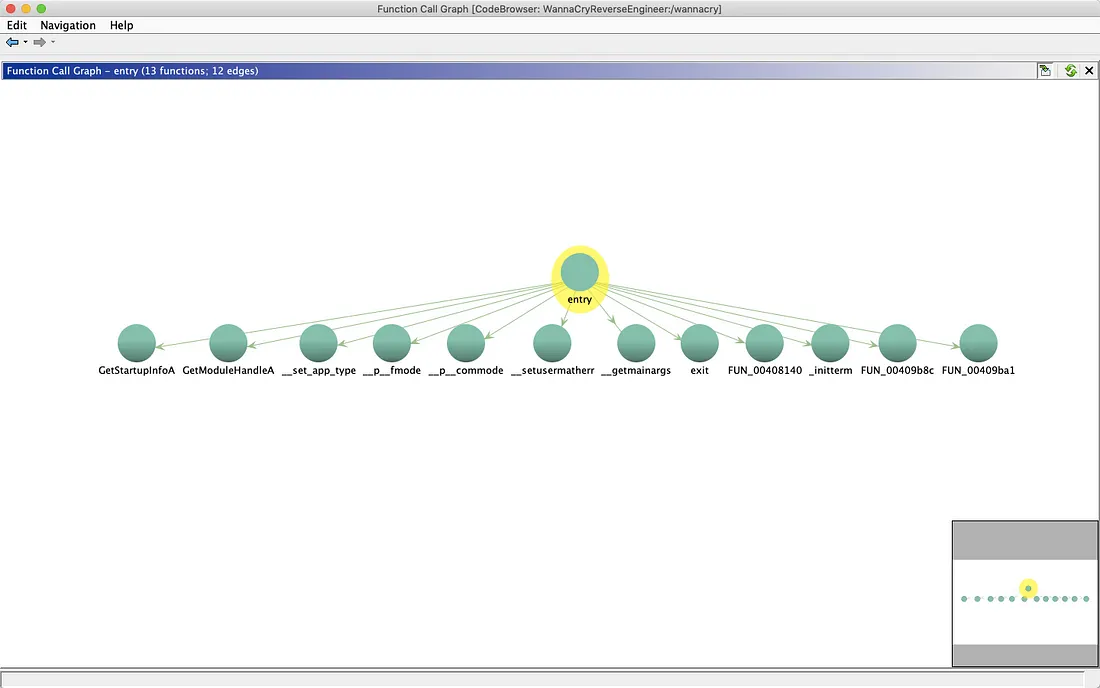Click the FUN_00409ba1 node

pyautogui.click(x=978, y=343)
